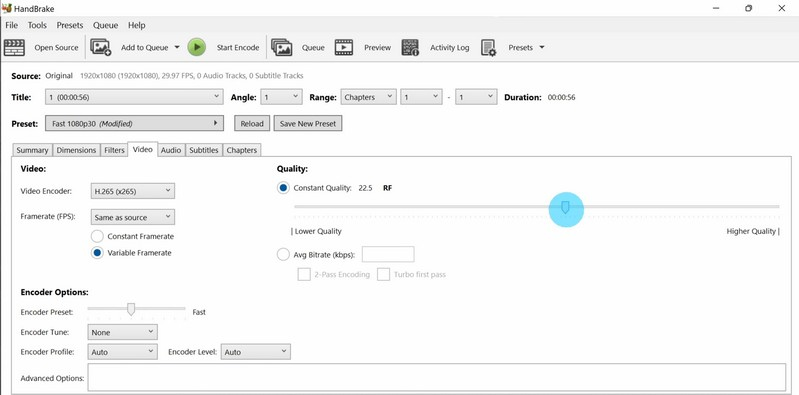Enable the Turbo first pass checkbox
The image size is (799, 395).
point(383,274)
